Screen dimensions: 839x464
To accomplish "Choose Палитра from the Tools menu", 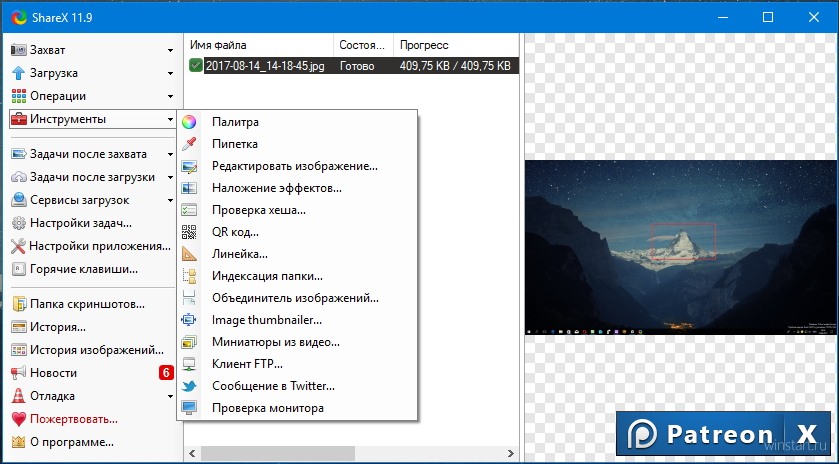I will (x=298, y=122).
